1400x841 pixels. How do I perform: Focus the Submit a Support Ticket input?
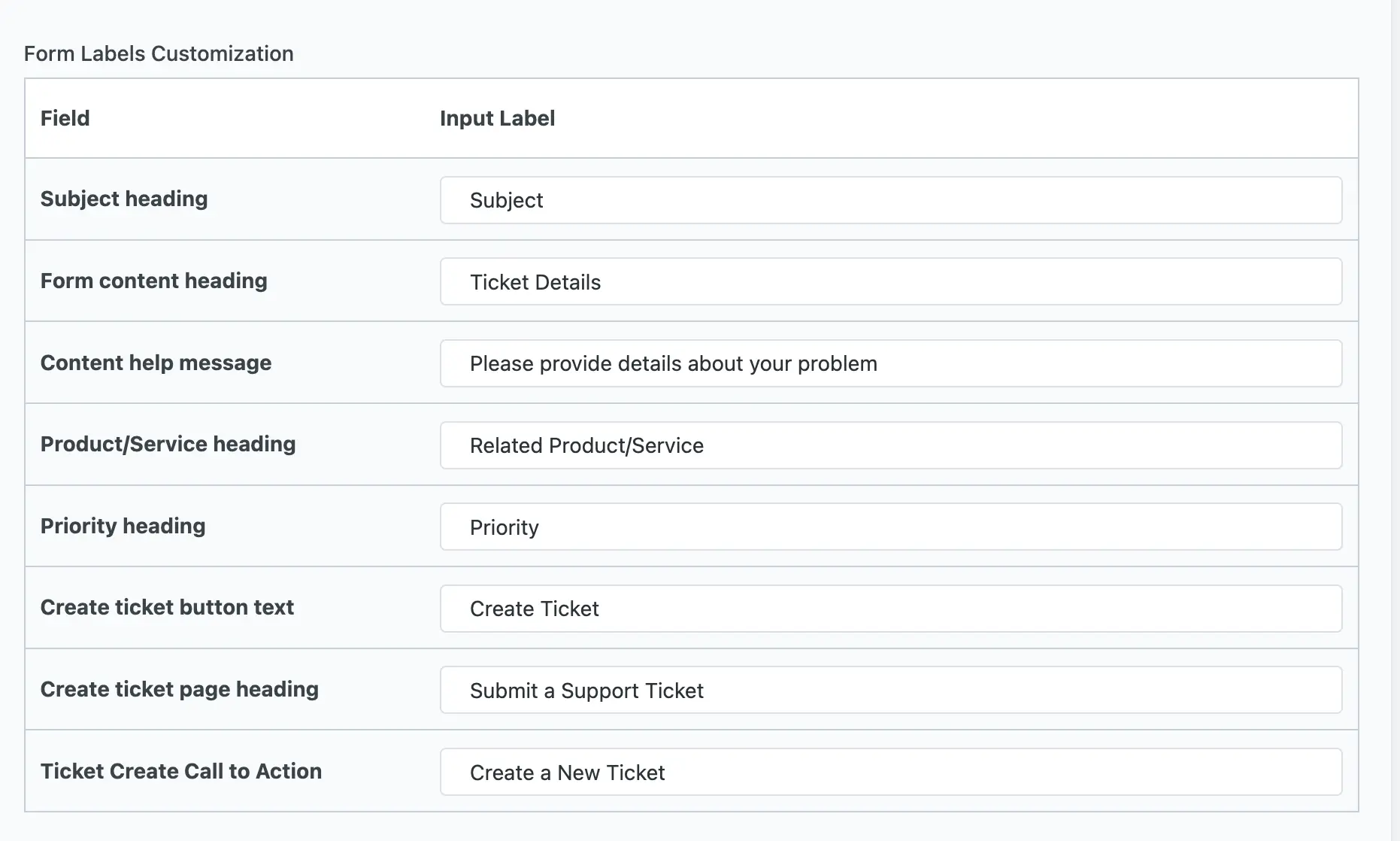pyautogui.click(x=891, y=690)
